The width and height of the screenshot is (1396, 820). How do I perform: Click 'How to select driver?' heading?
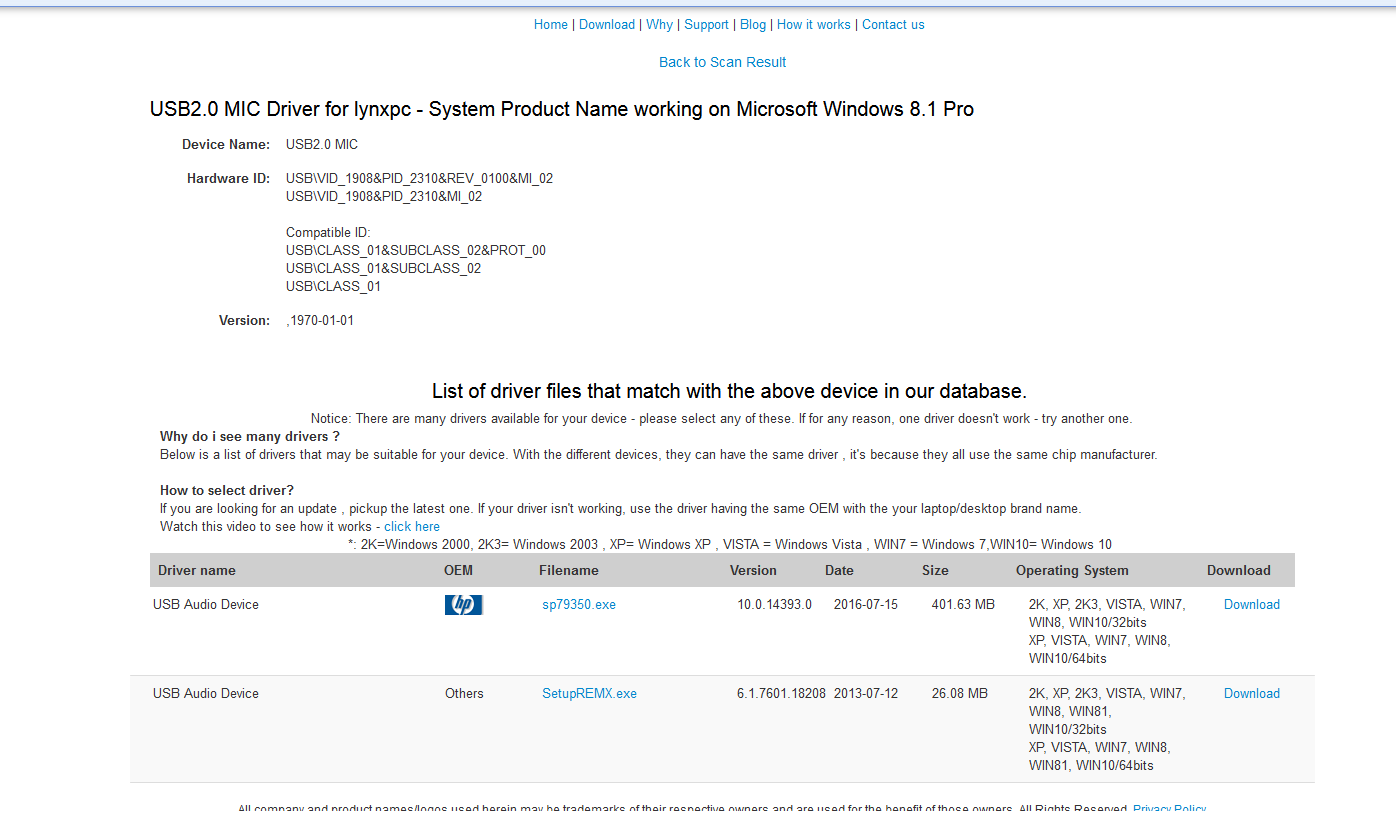(227, 491)
